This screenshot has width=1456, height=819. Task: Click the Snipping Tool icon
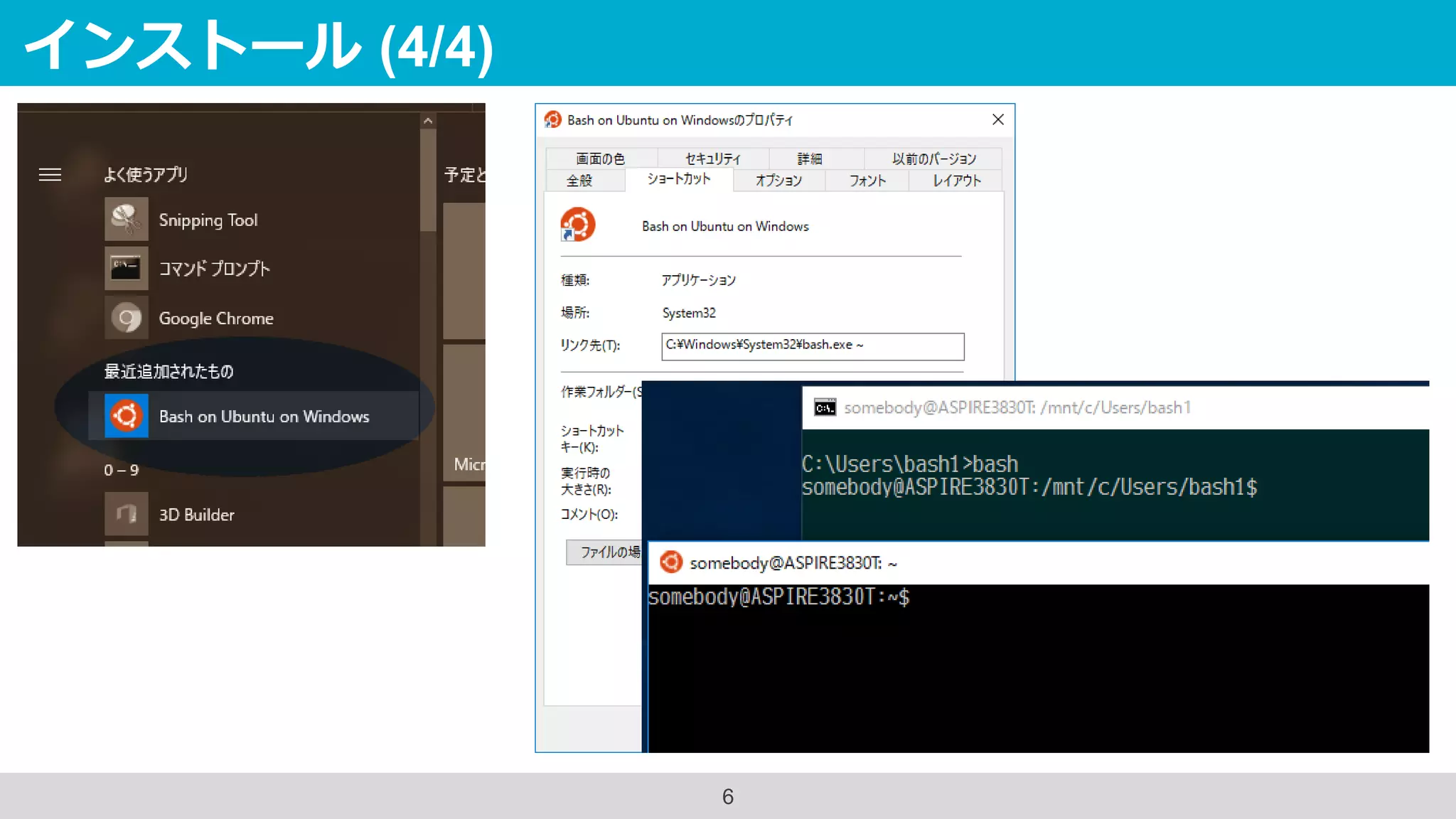pyautogui.click(x=126, y=219)
